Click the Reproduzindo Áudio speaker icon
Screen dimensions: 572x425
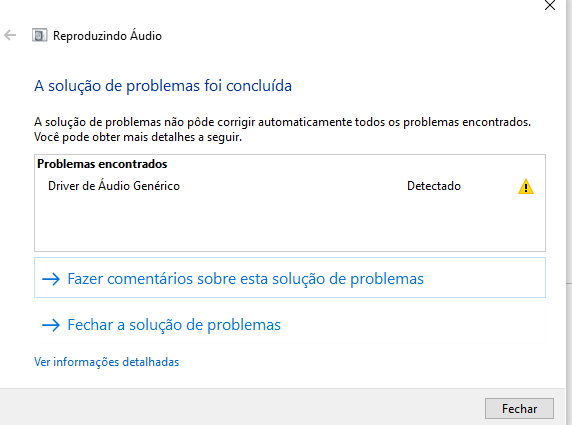click(39, 35)
